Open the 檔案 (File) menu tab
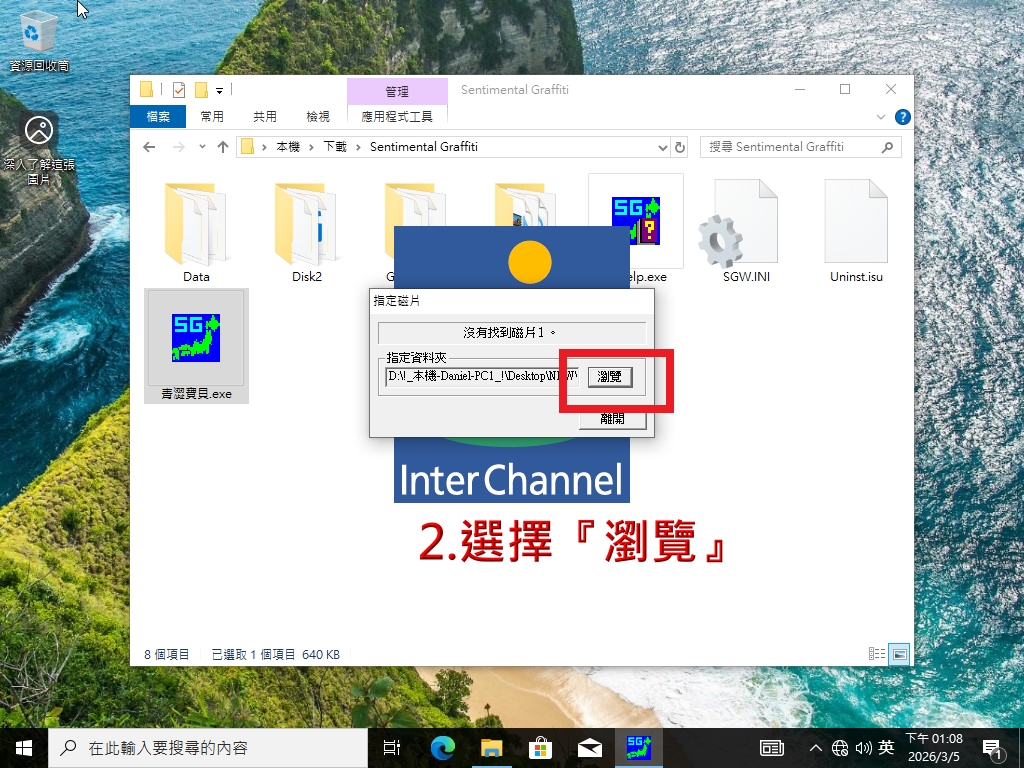The height and width of the screenshot is (768, 1024). (x=158, y=117)
